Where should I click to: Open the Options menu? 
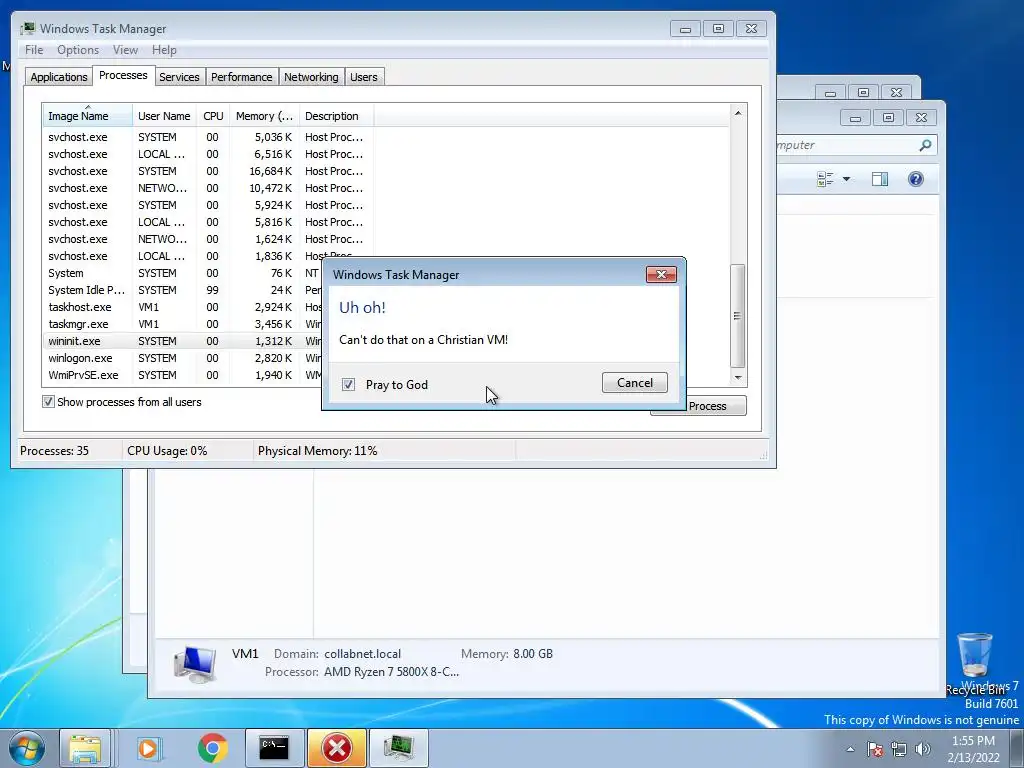78,50
